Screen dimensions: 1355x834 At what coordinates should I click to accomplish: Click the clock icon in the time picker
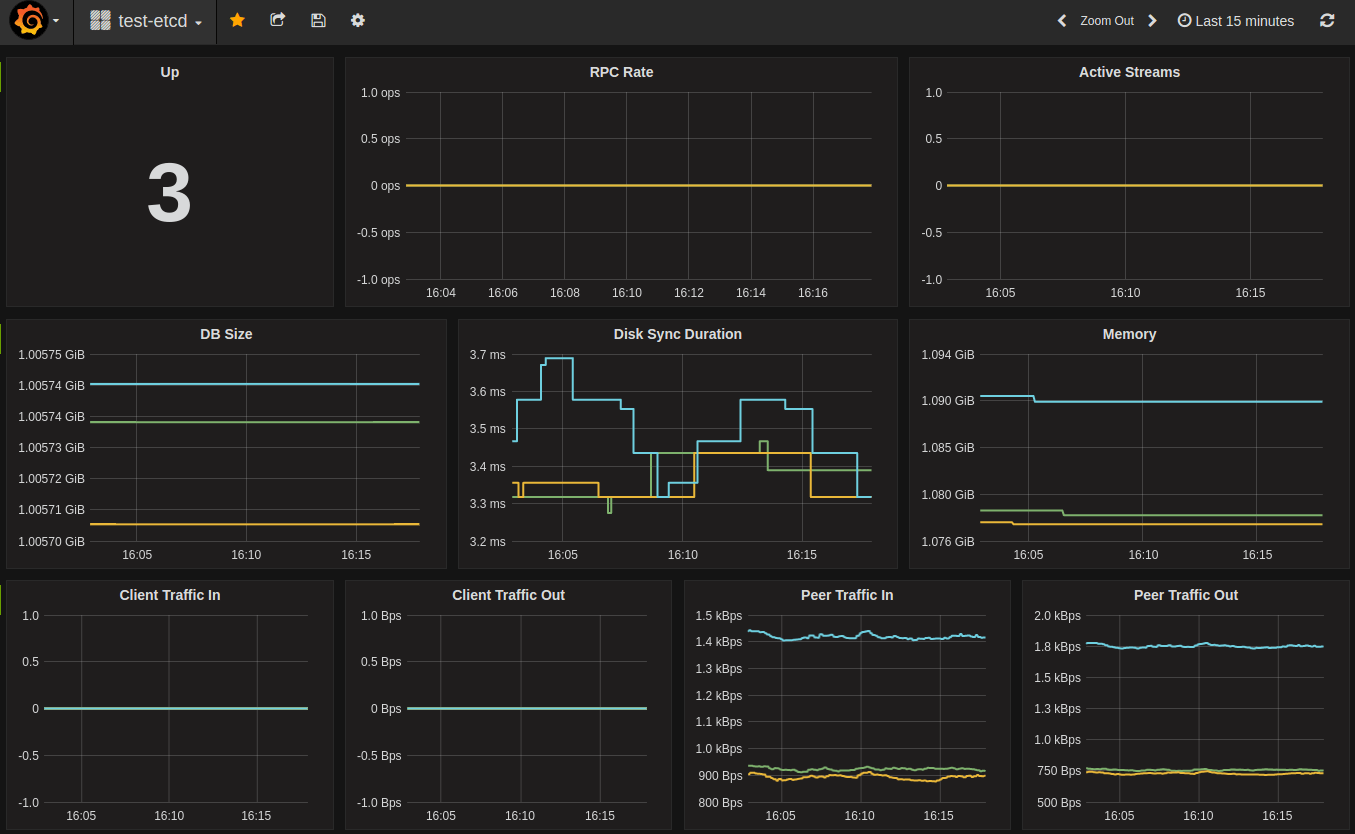(x=1184, y=20)
